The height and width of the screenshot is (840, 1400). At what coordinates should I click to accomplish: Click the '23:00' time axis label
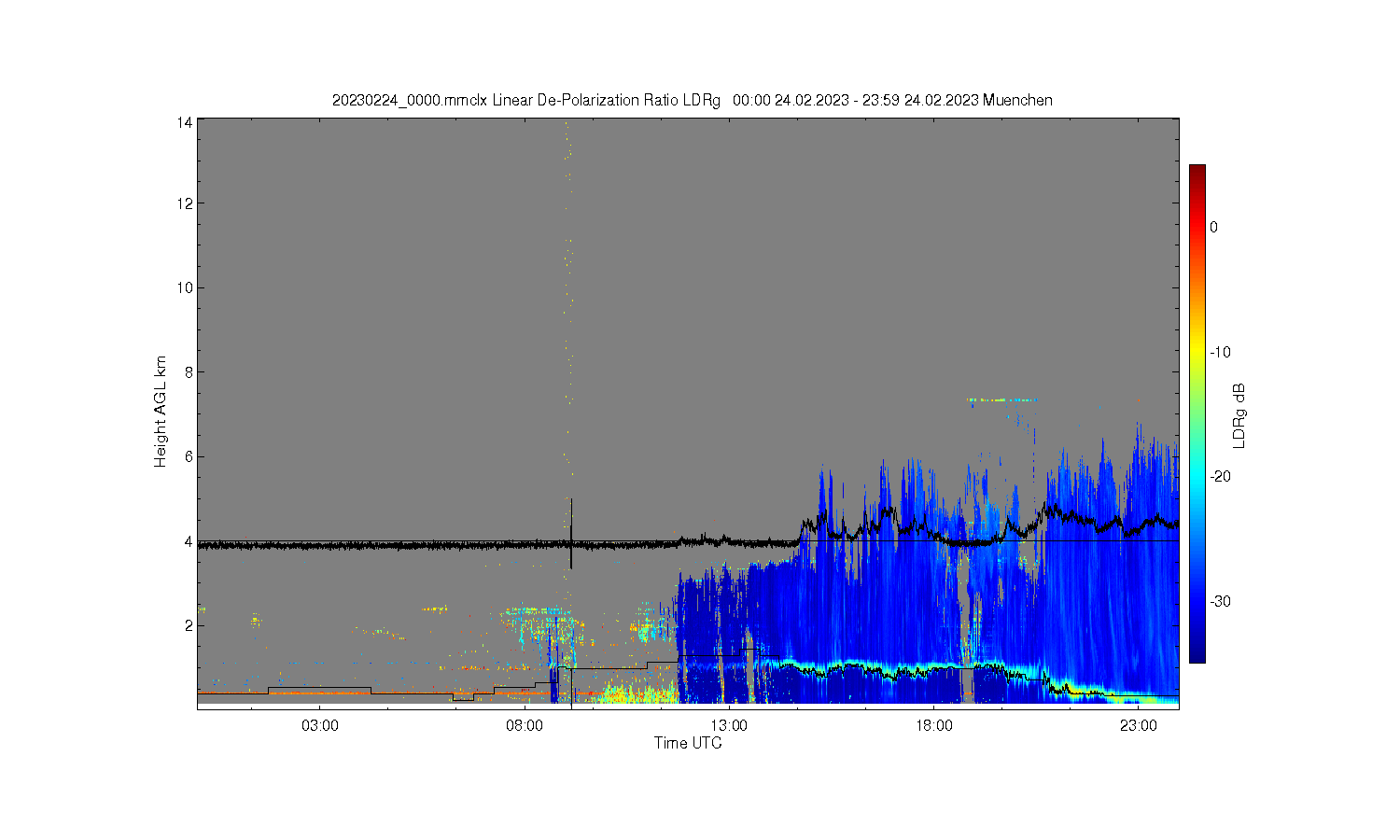[x=1139, y=725]
